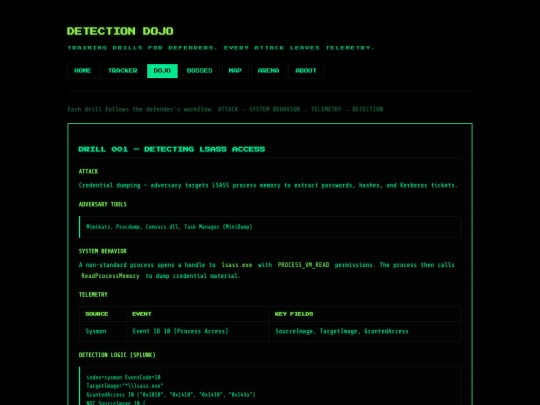Select the active DOJO tab

(x=162, y=71)
